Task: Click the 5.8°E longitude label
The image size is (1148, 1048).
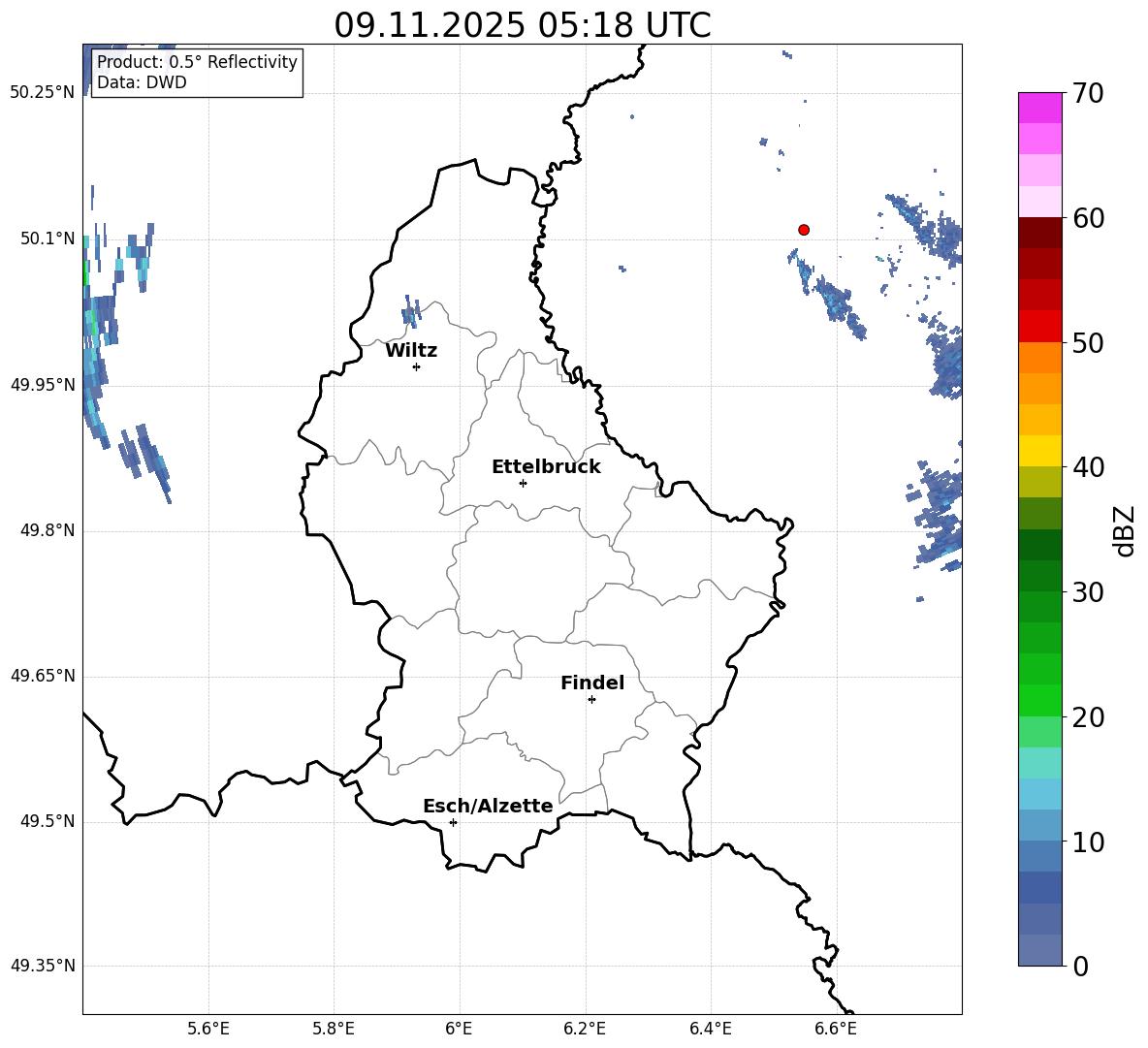Action: point(334,1029)
